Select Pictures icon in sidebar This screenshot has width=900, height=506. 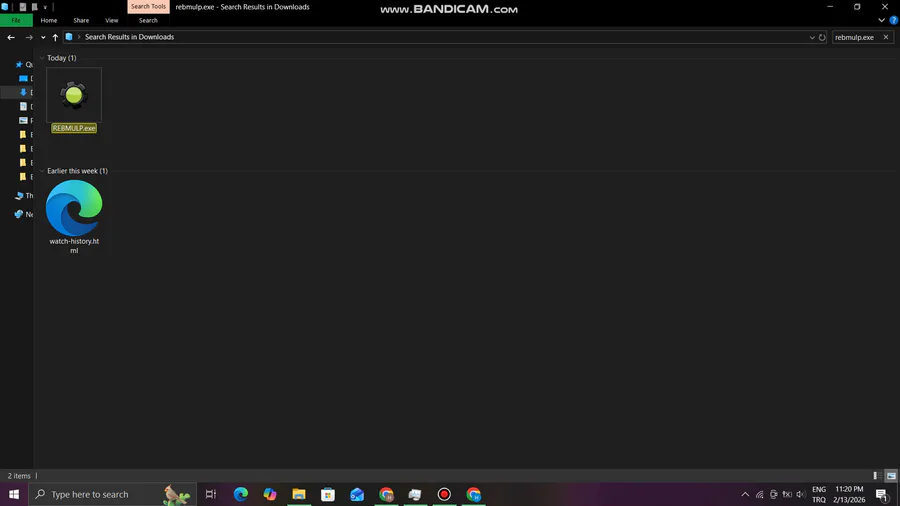[x=24, y=120]
